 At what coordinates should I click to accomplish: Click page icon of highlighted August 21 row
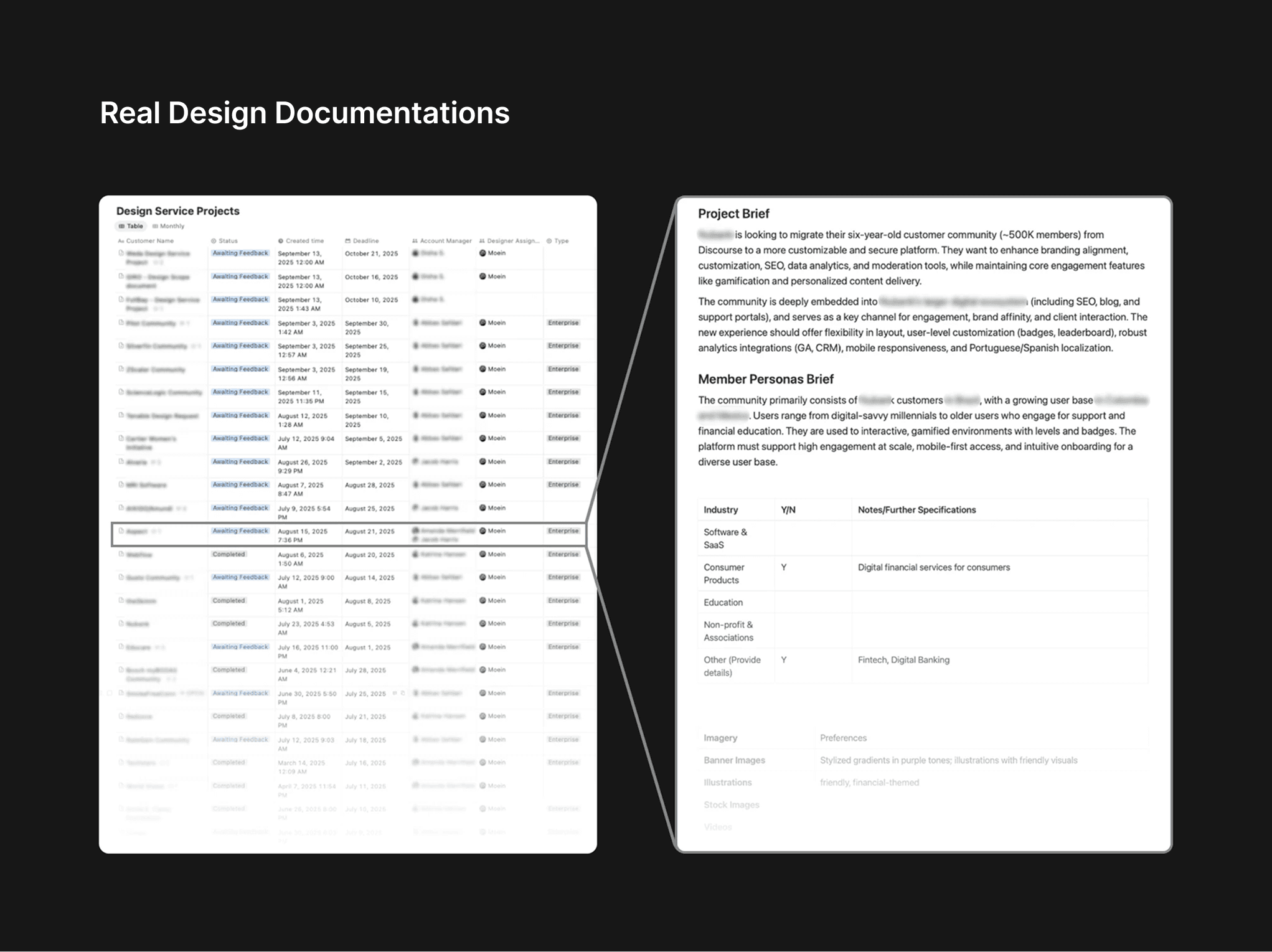tap(121, 531)
